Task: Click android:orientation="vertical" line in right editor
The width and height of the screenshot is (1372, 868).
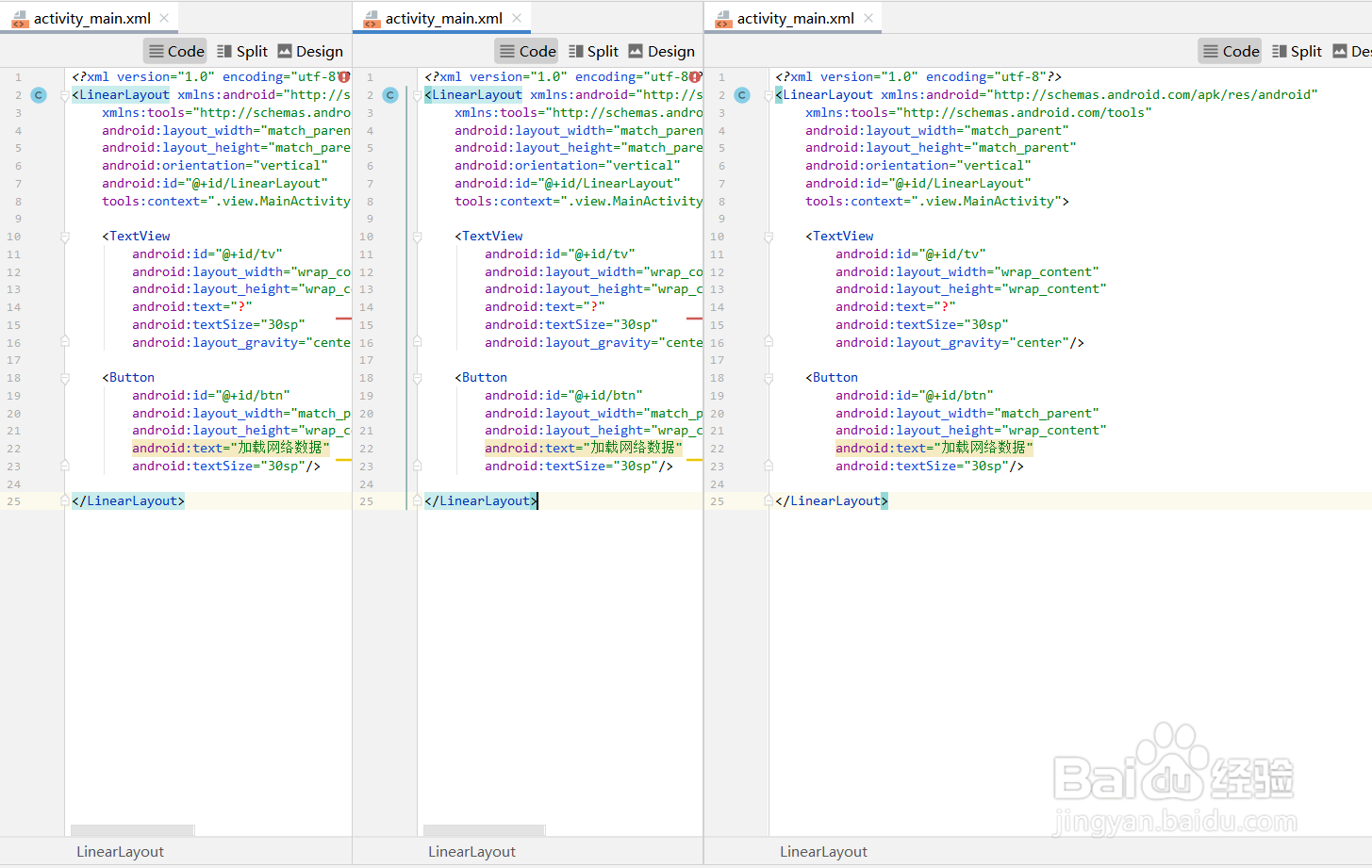Action: (918, 166)
